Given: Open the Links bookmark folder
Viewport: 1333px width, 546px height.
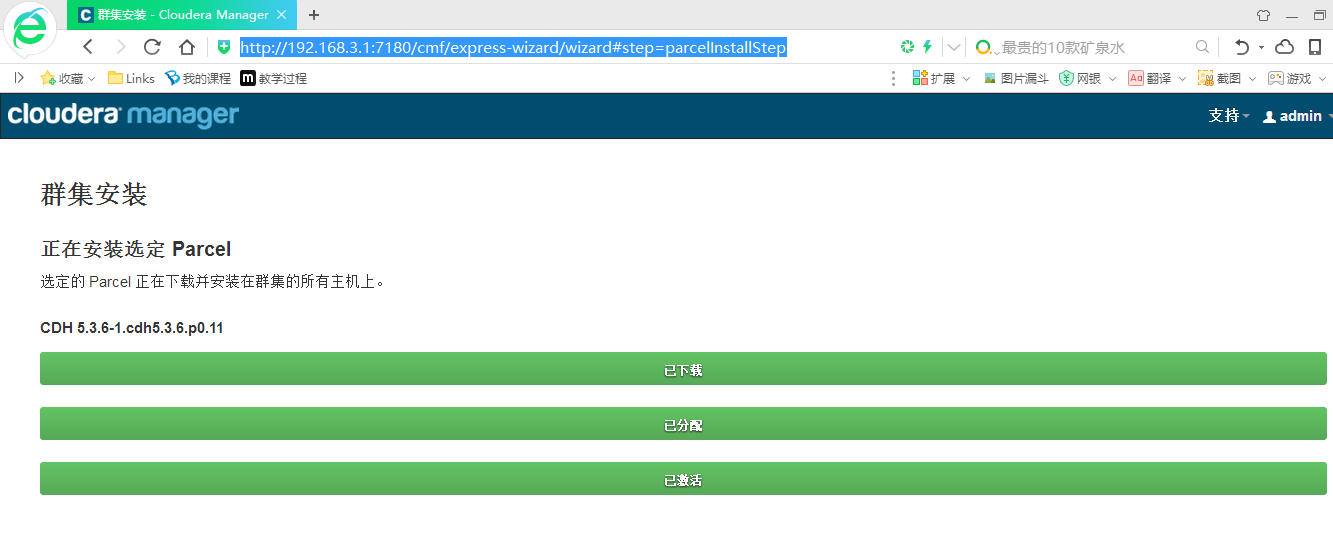Looking at the screenshot, I should tap(131, 78).
